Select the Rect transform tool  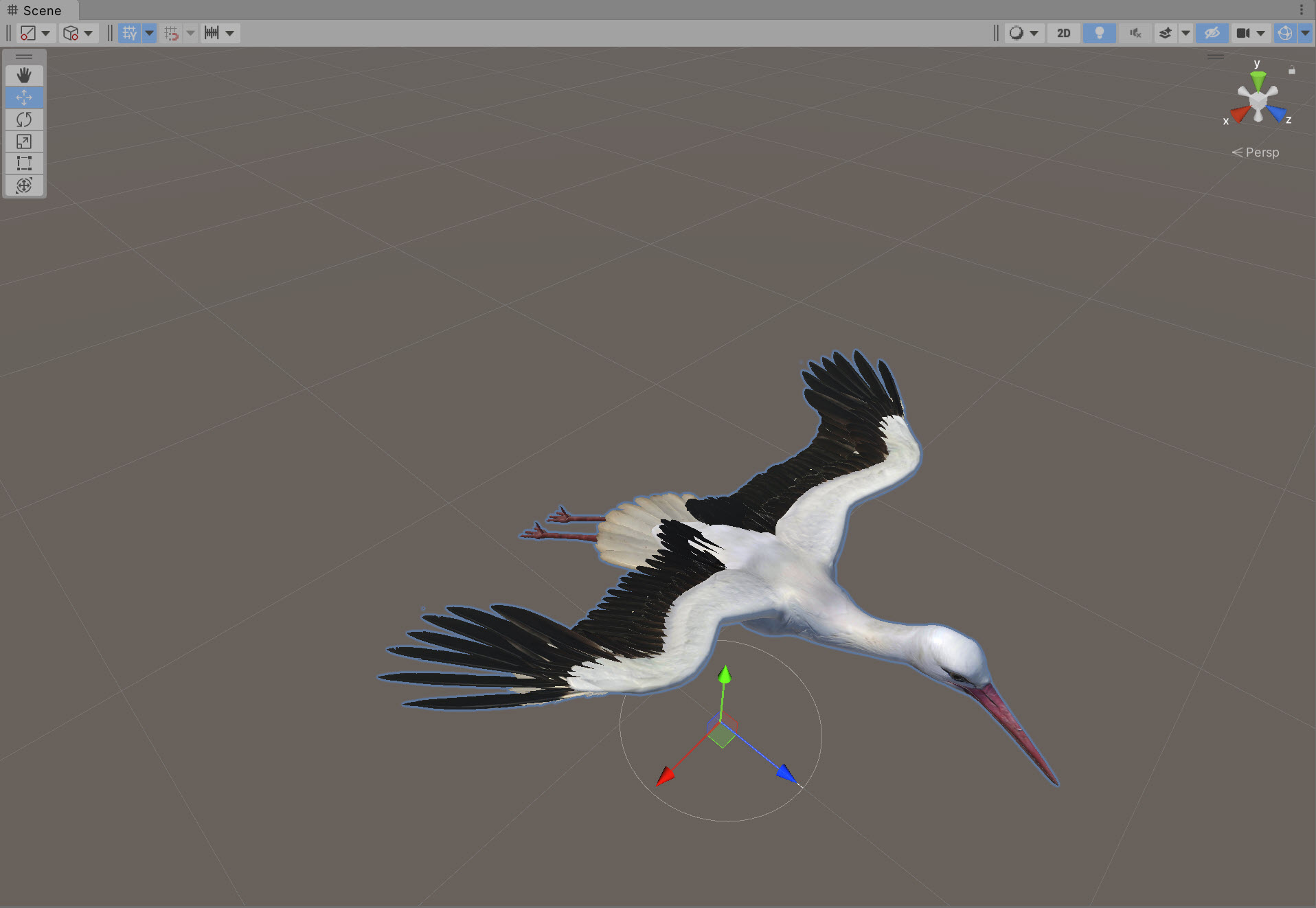24,163
